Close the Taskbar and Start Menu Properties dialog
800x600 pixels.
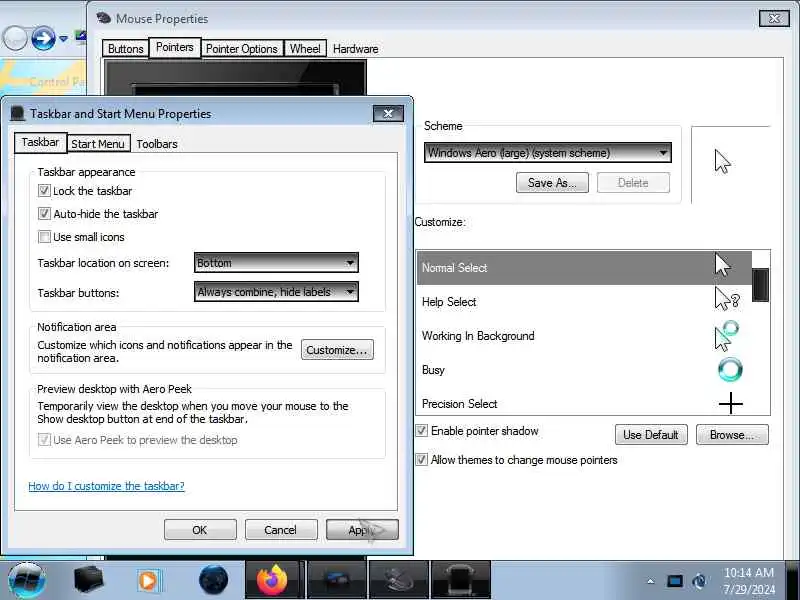[388, 113]
